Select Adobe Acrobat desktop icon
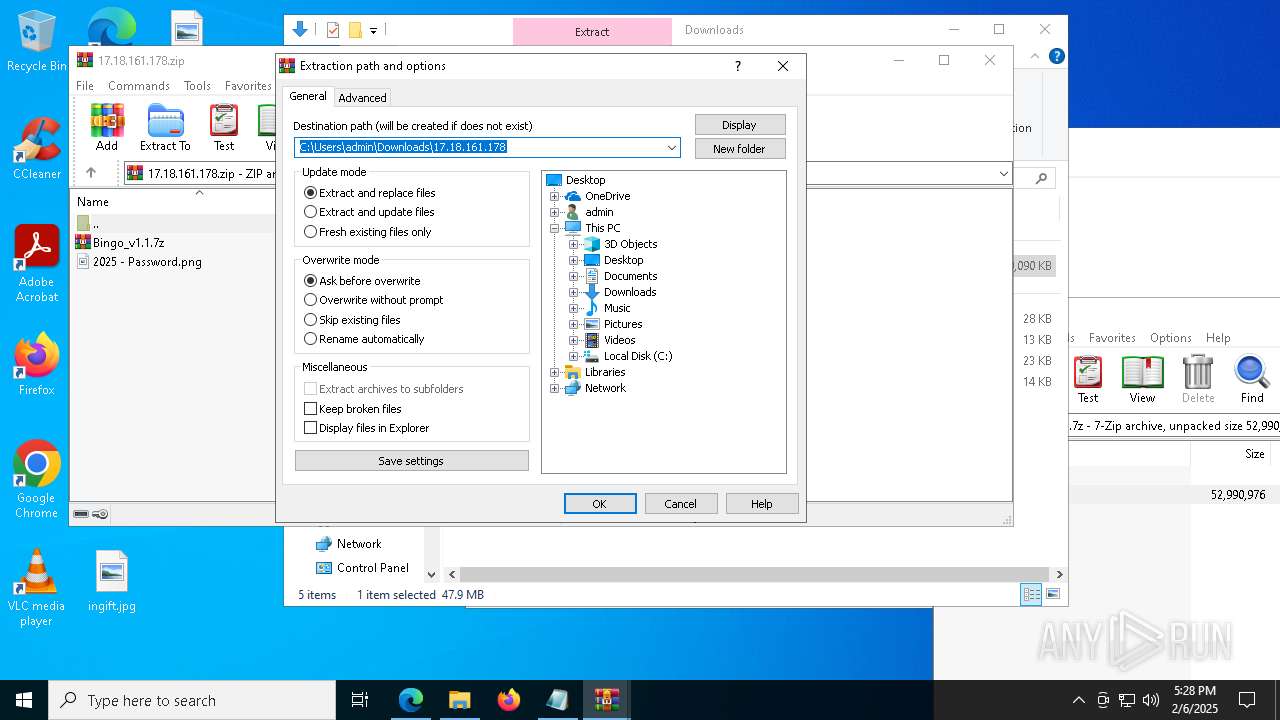Screen dimensions: 1280x720 (x=37, y=264)
